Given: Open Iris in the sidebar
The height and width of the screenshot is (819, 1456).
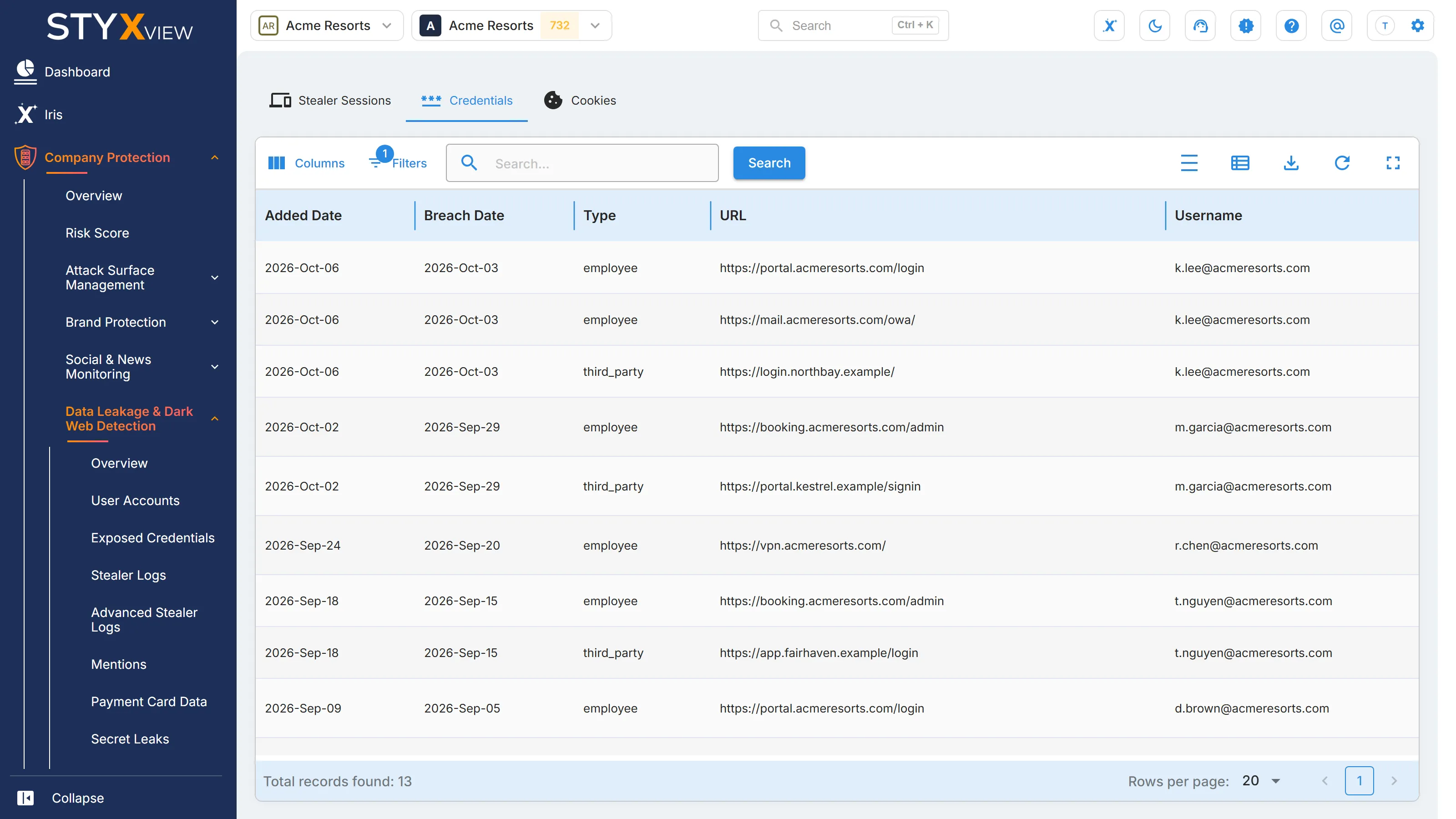Looking at the screenshot, I should click(38, 114).
